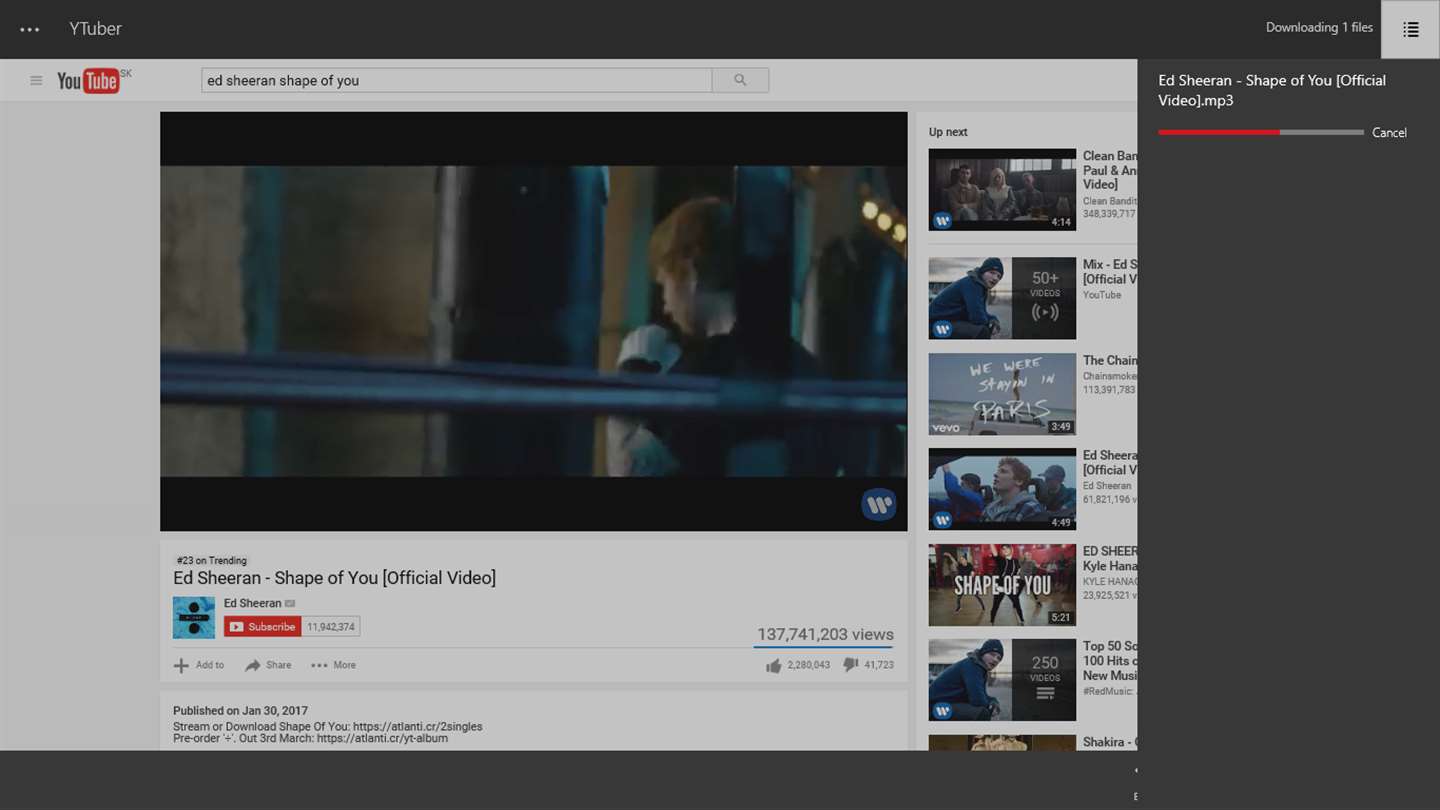Go to YouTube home via logo
1440x810 pixels.
tap(88, 81)
